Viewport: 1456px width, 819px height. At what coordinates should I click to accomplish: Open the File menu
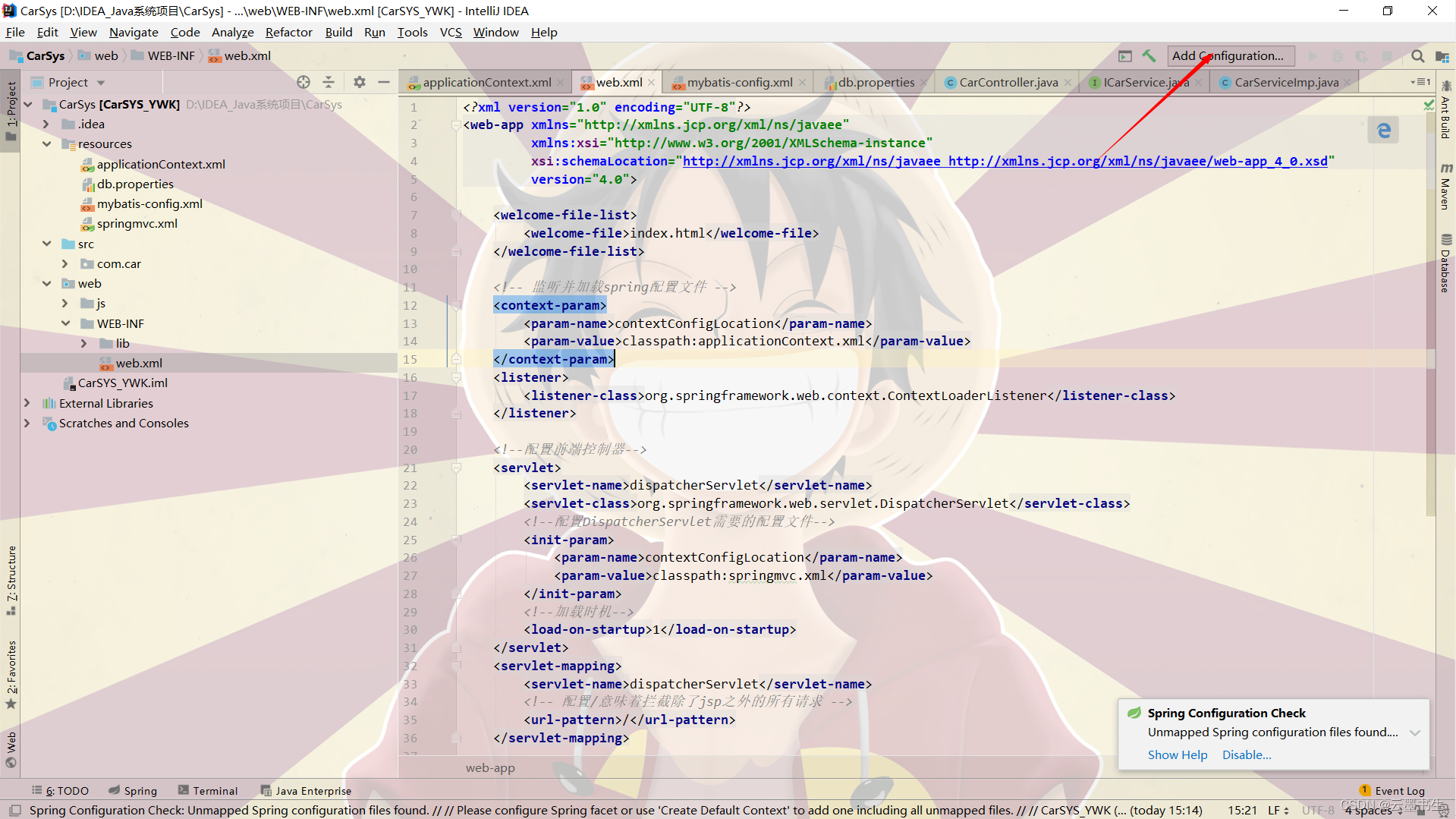click(15, 32)
